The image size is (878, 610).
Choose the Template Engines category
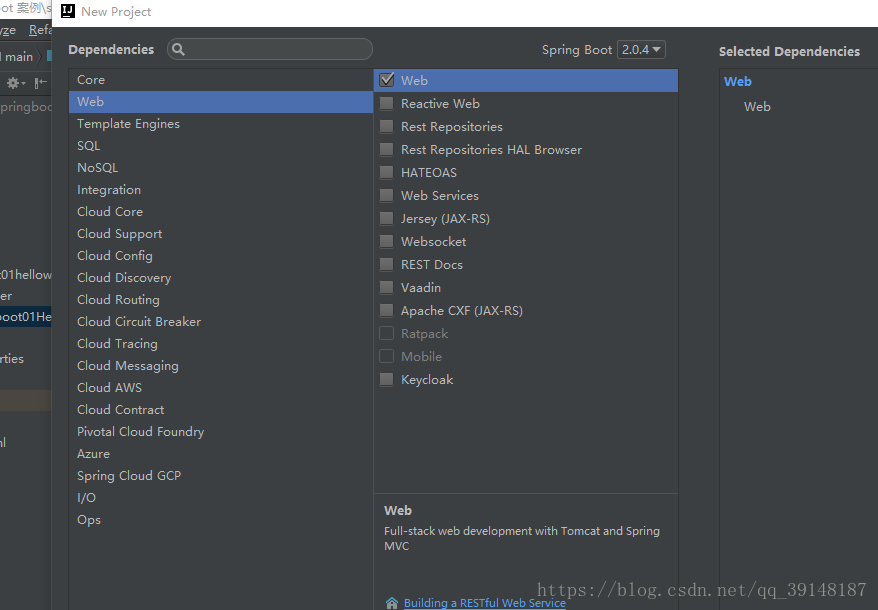(221, 124)
